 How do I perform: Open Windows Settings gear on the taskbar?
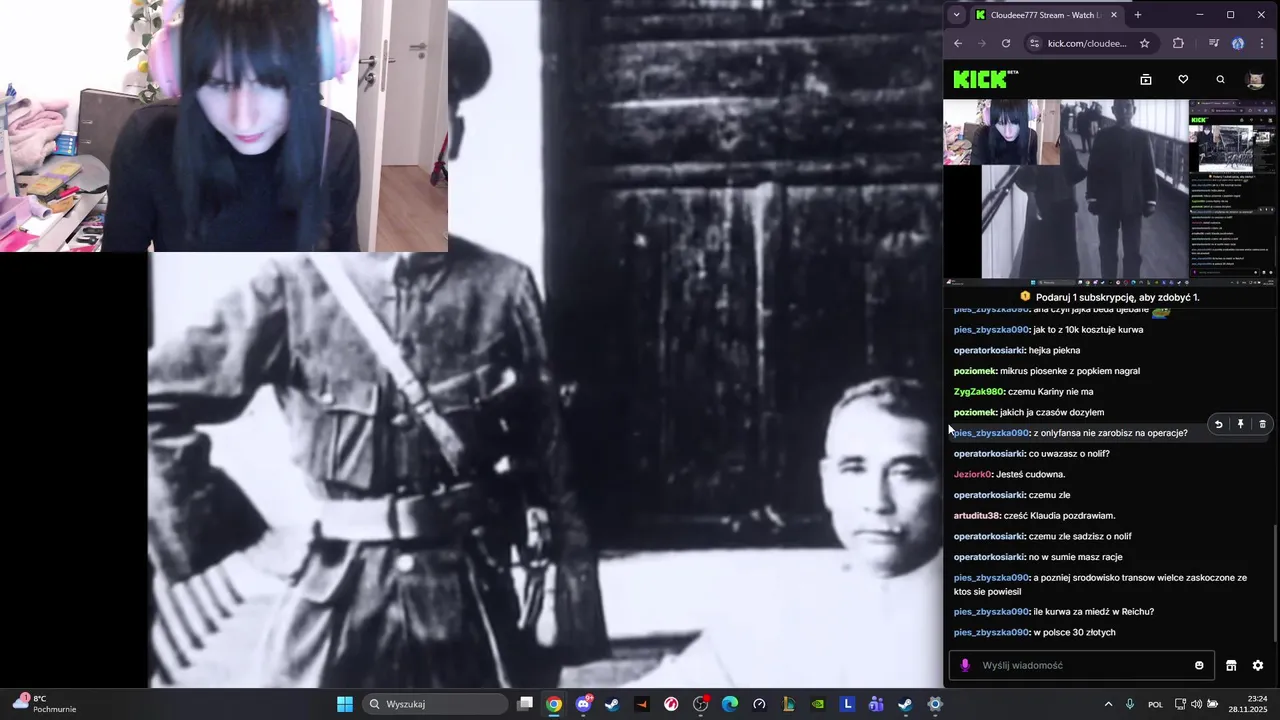[935, 704]
